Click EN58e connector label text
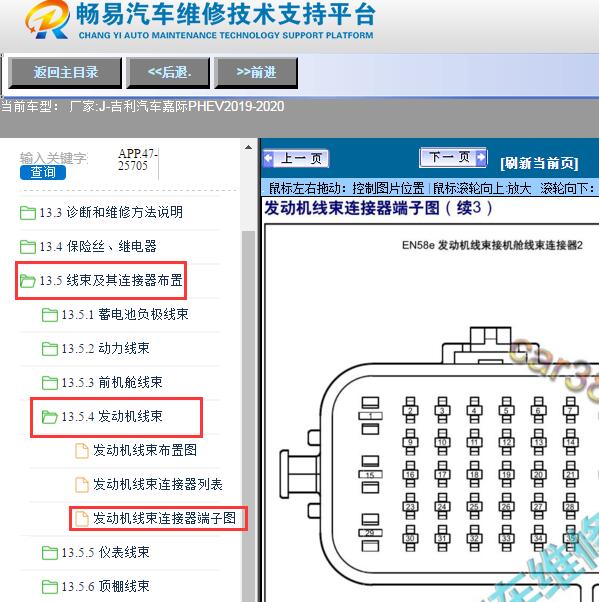 [x=492, y=245]
